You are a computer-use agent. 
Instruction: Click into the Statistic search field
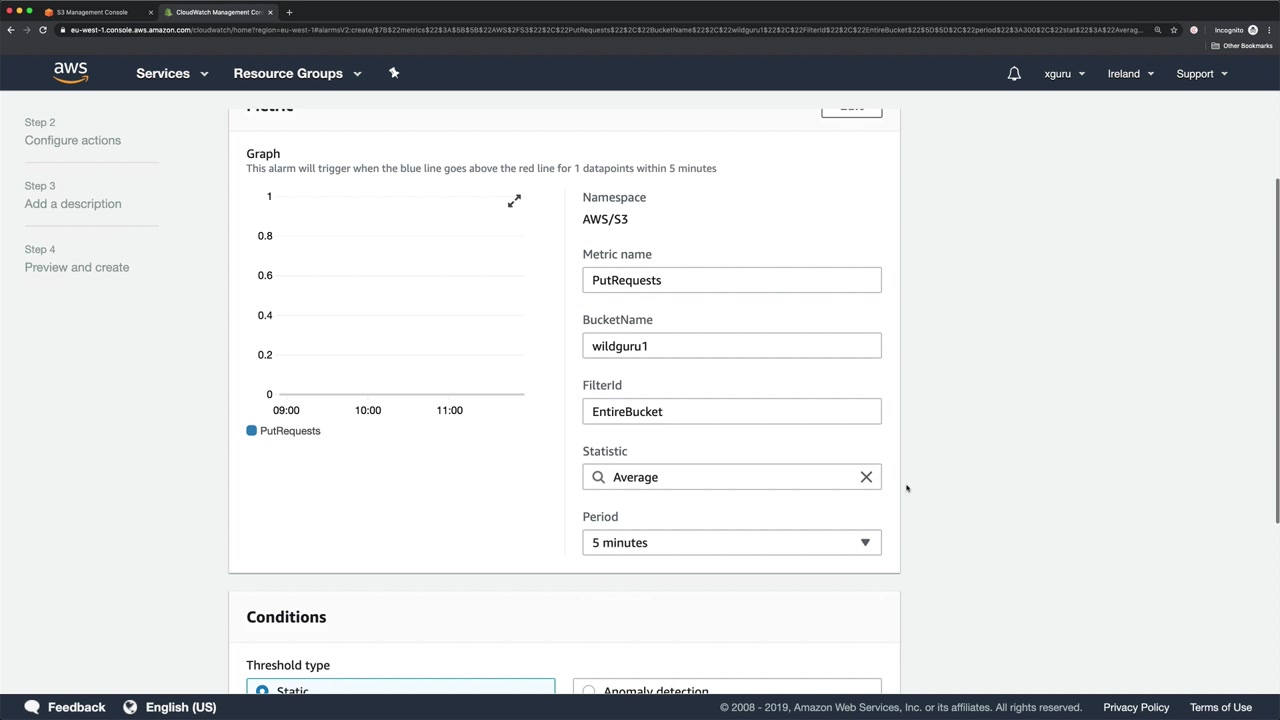coord(732,477)
